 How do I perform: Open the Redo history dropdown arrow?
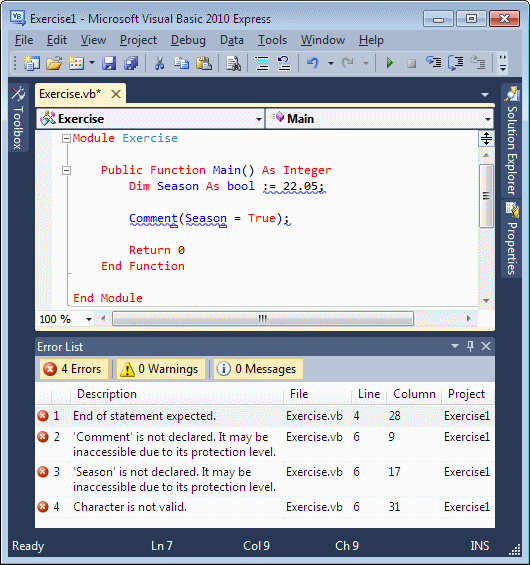366,63
